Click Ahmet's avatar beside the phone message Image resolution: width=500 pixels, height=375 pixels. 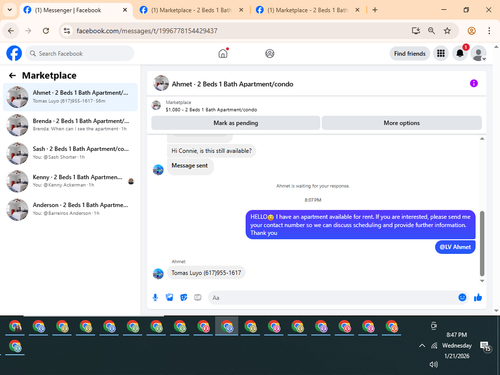click(x=158, y=274)
